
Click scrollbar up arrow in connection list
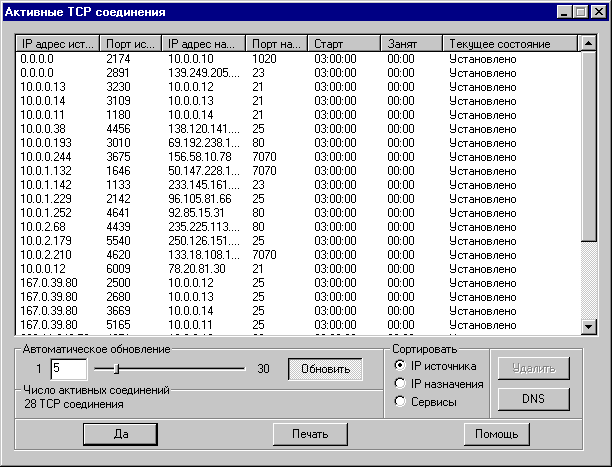pos(588,45)
